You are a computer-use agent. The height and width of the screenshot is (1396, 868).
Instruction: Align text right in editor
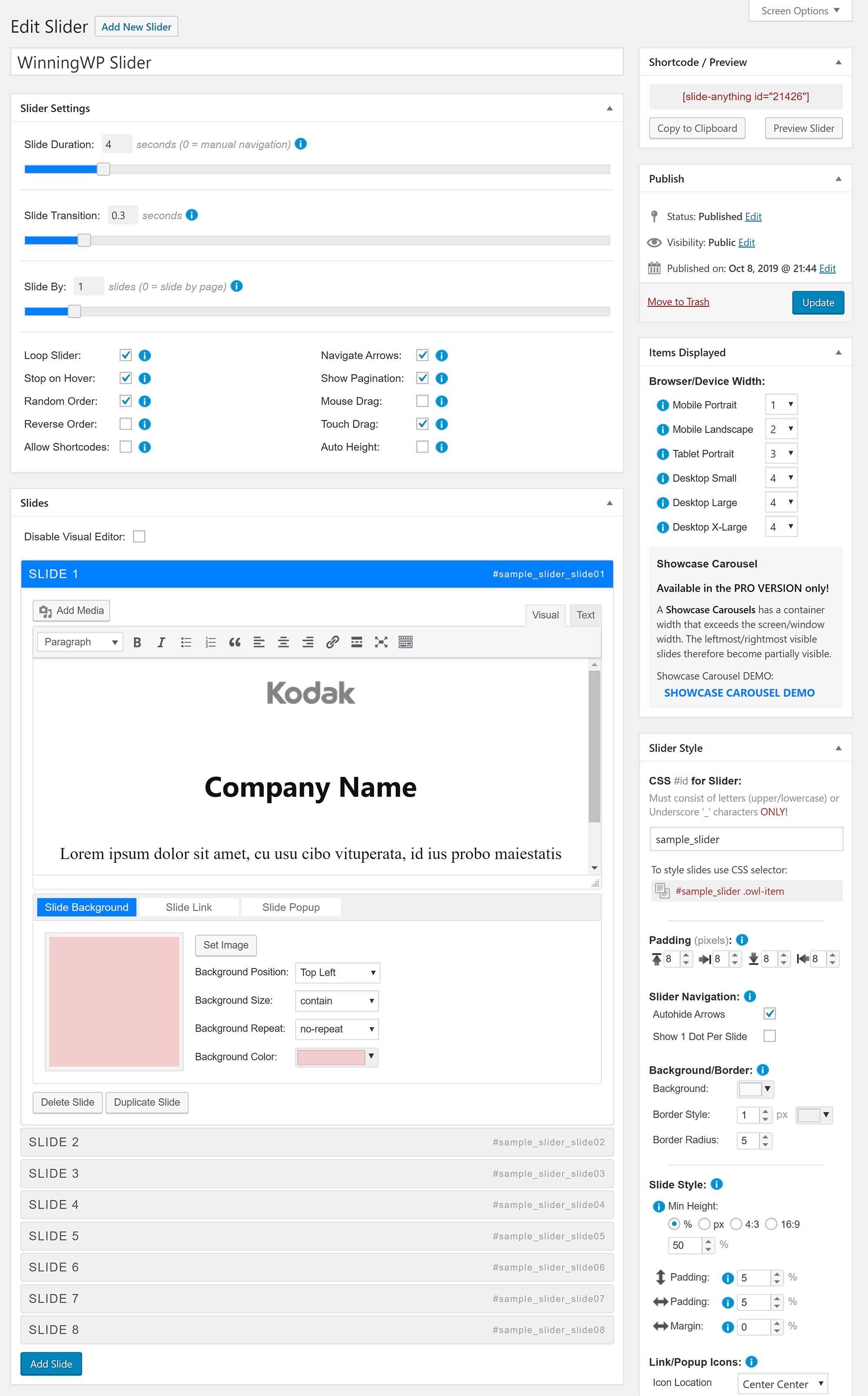308,642
